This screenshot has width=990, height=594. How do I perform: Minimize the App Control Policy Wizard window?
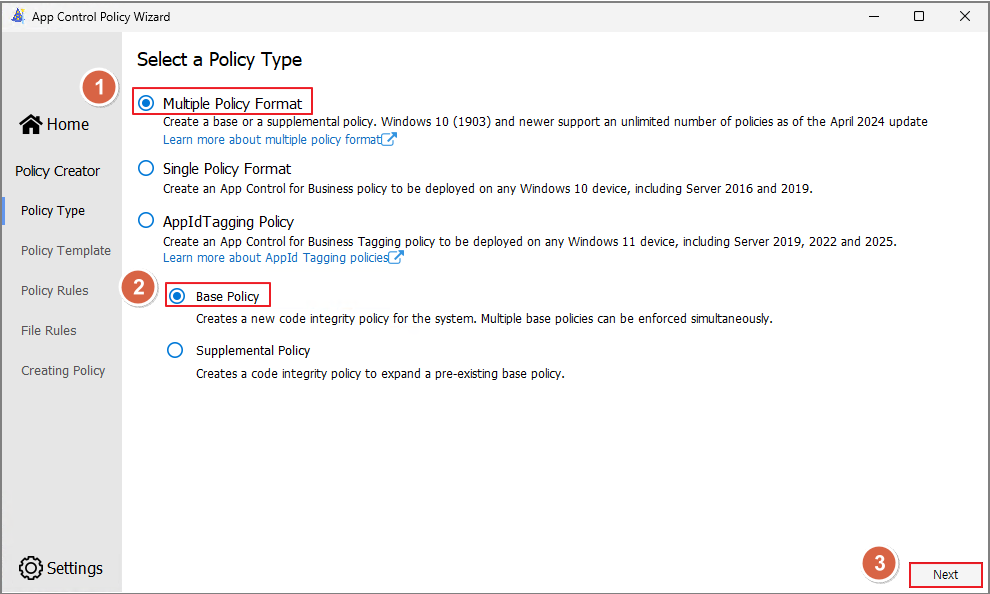(x=874, y=16)
